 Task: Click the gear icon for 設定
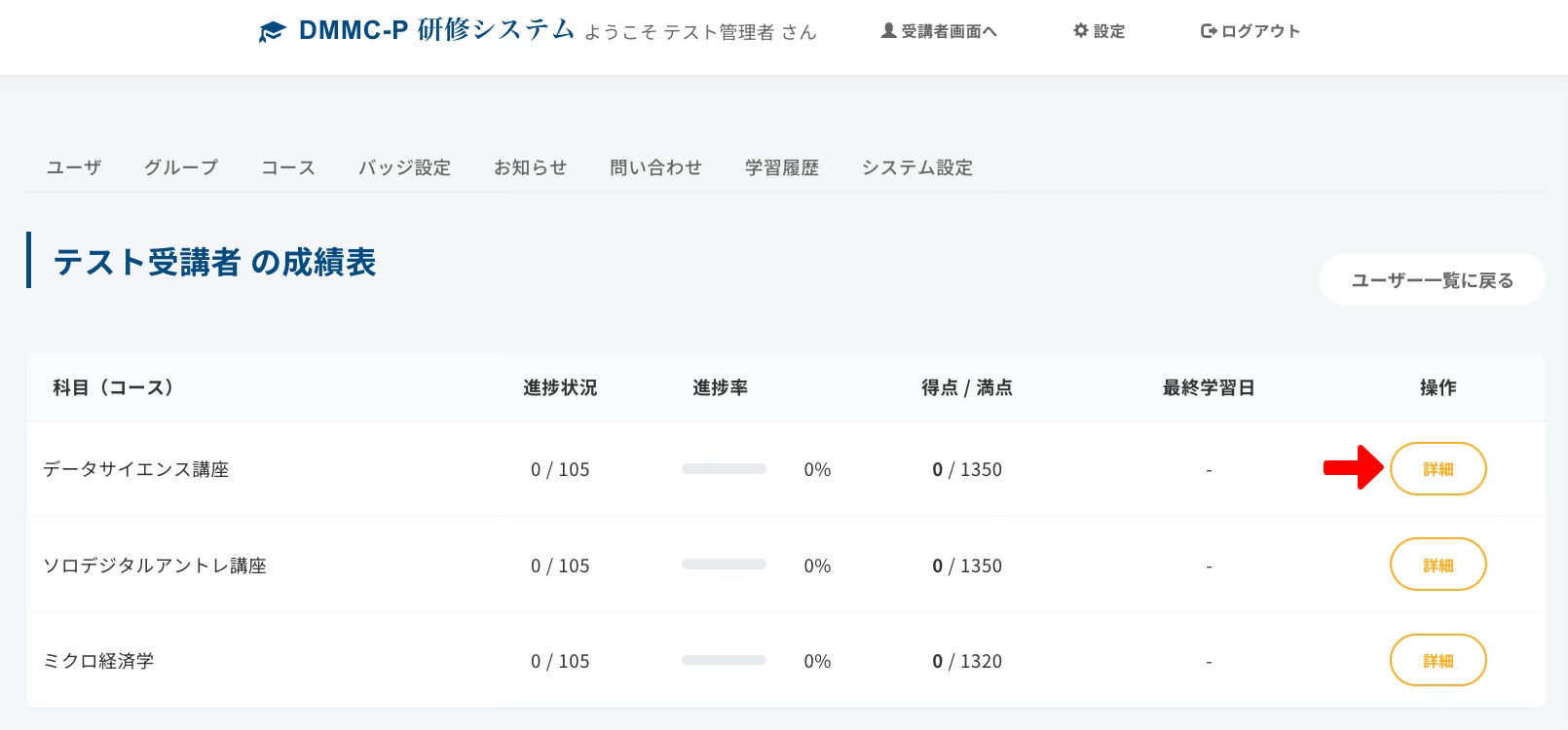pyautogui.click(x=1080, y=31)
